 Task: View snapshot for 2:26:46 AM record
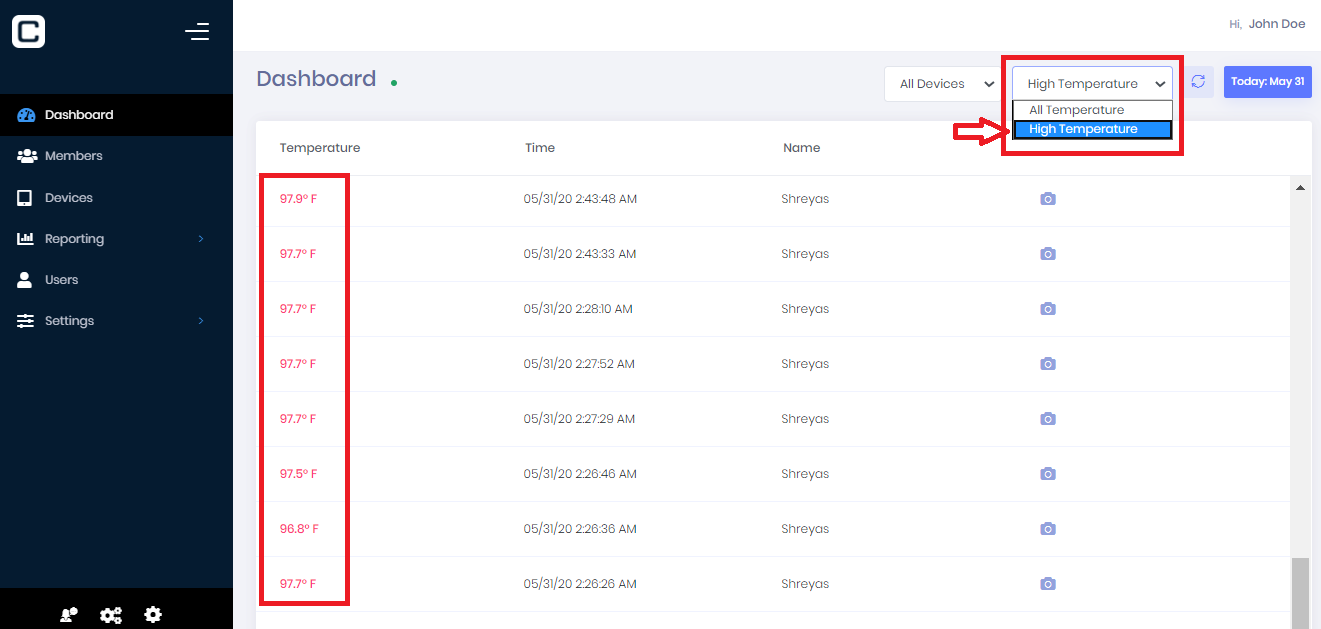[1048, 474]
